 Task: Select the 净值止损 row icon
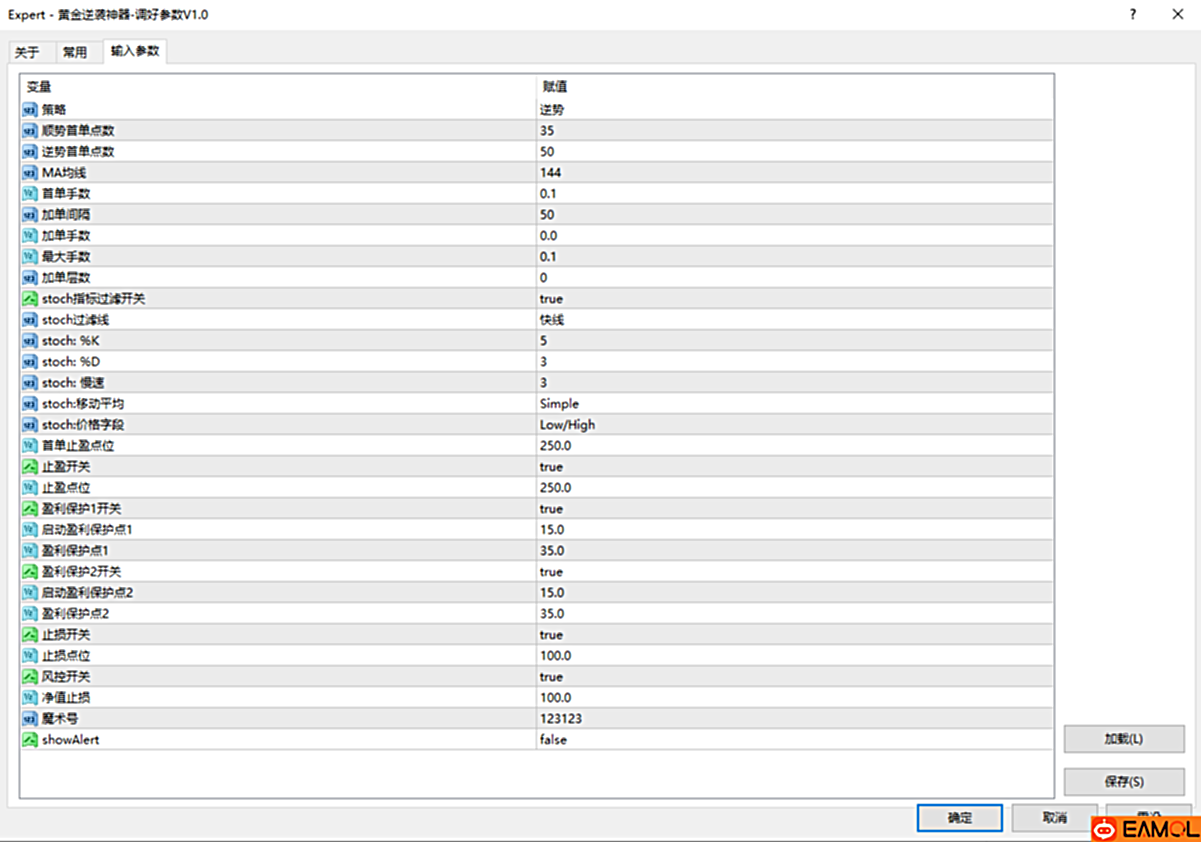(29, 698)
